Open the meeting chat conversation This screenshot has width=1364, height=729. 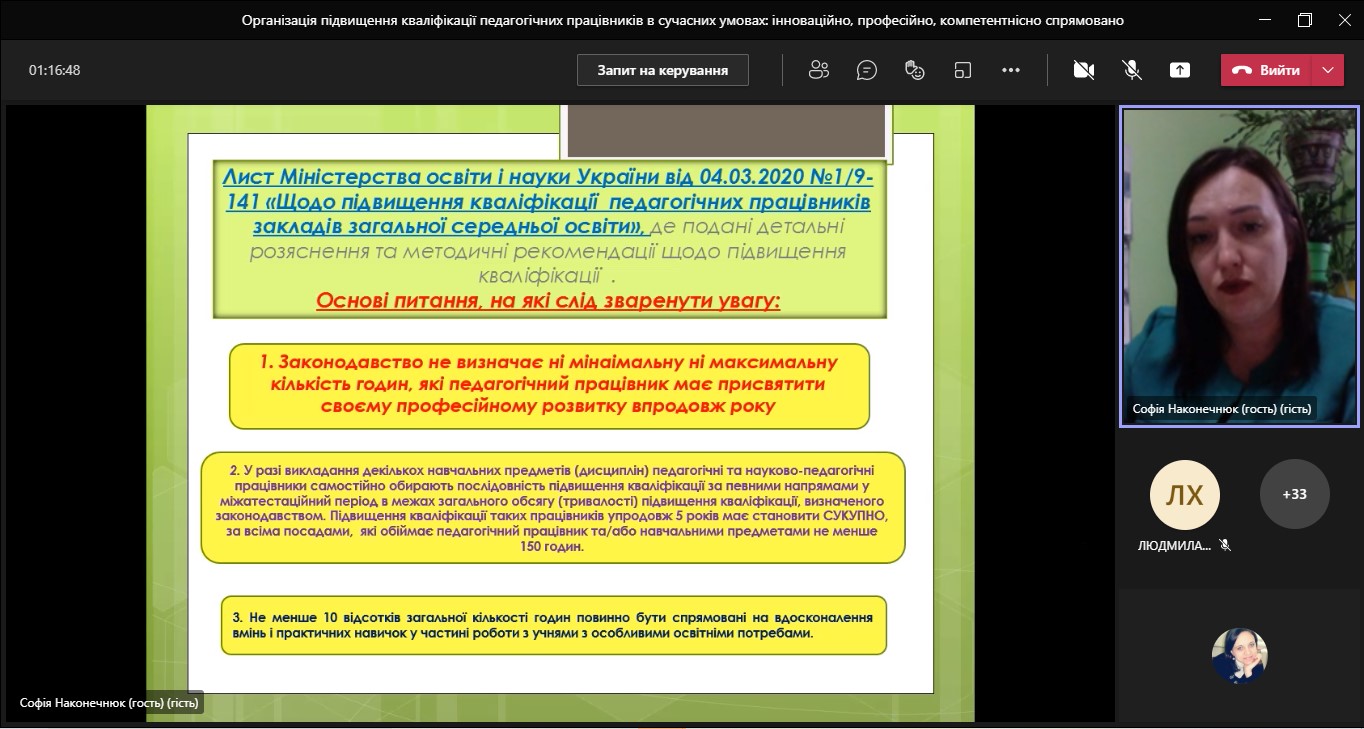point(867,70)
